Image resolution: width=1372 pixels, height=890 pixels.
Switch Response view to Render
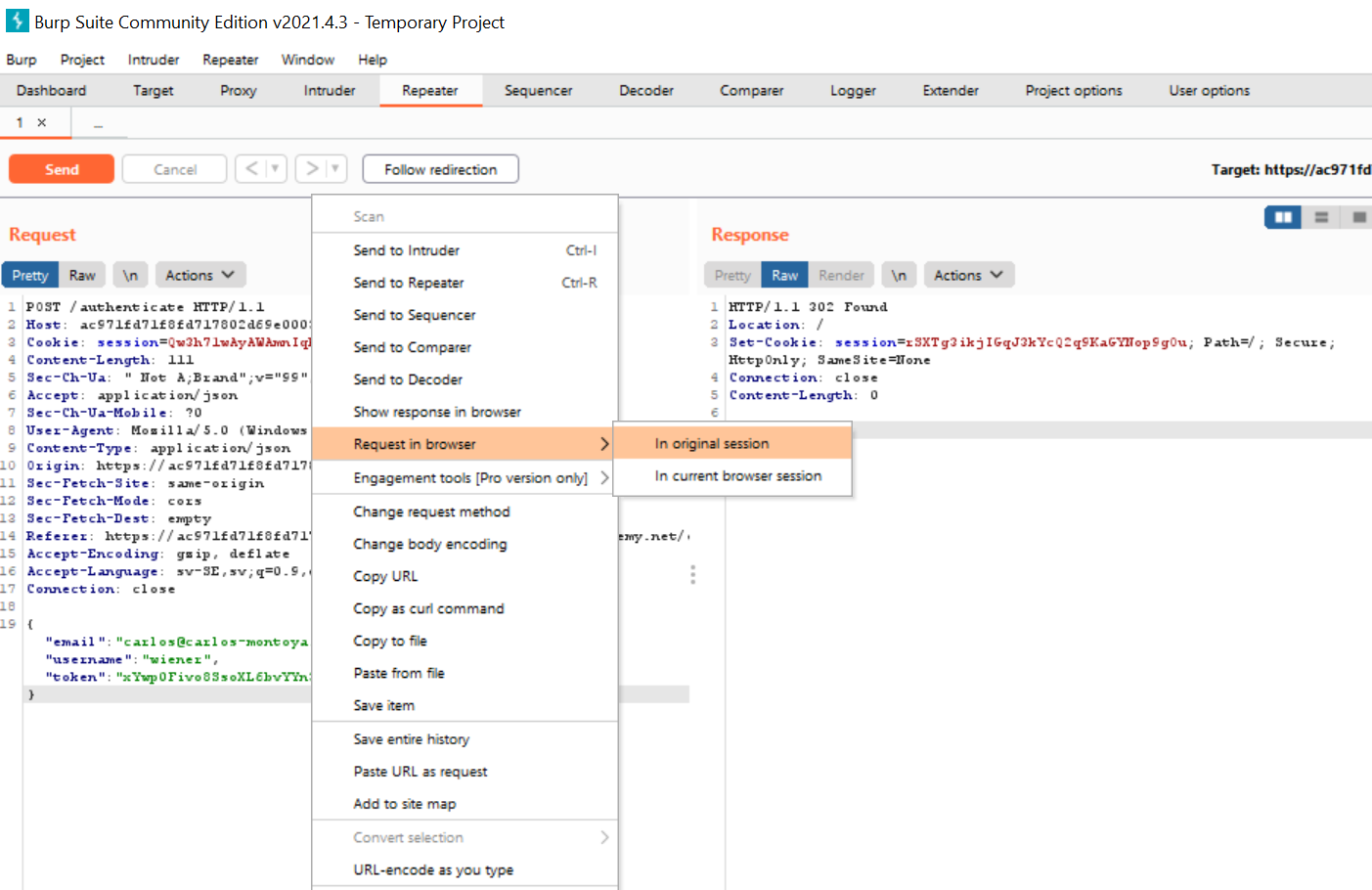841,275
